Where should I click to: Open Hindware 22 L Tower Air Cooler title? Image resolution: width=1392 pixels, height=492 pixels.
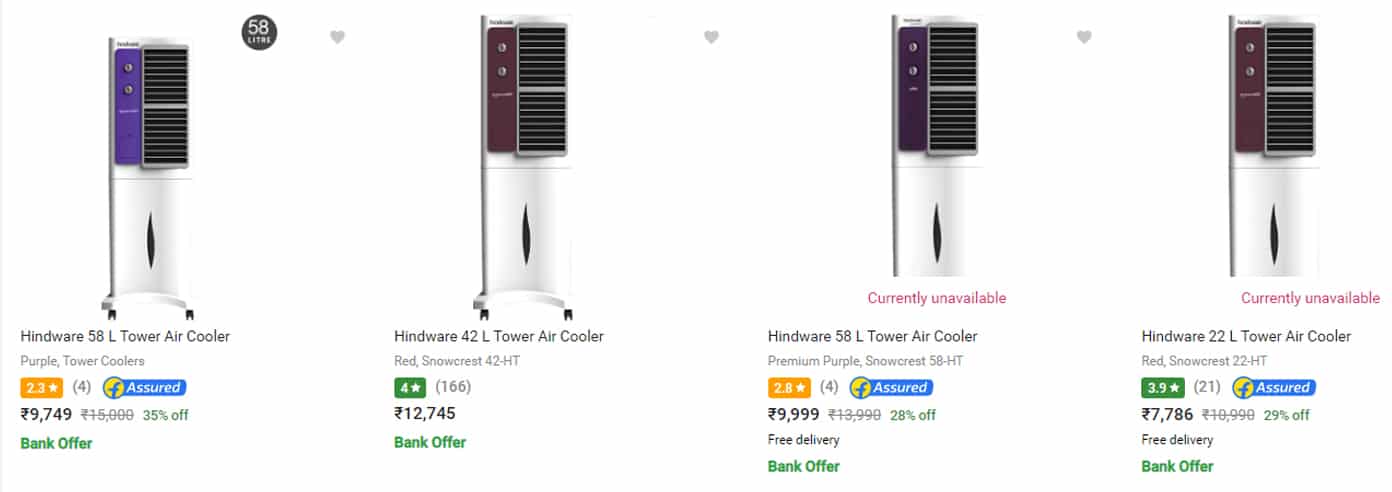pyautogui.click(x=1246, y=336)
